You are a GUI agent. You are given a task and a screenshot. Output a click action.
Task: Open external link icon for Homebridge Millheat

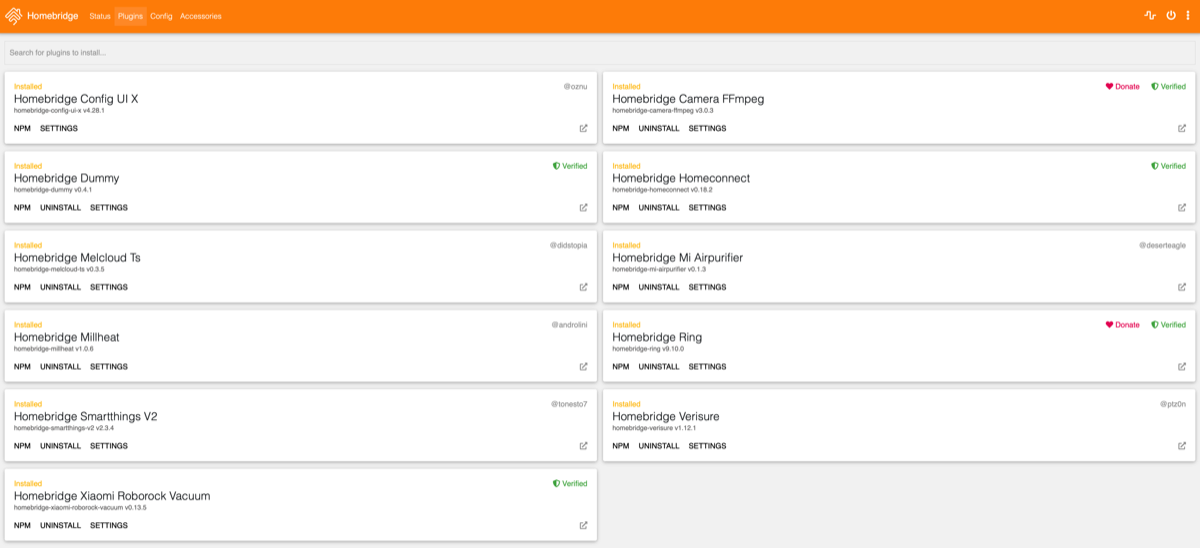[x=584, y=366]
